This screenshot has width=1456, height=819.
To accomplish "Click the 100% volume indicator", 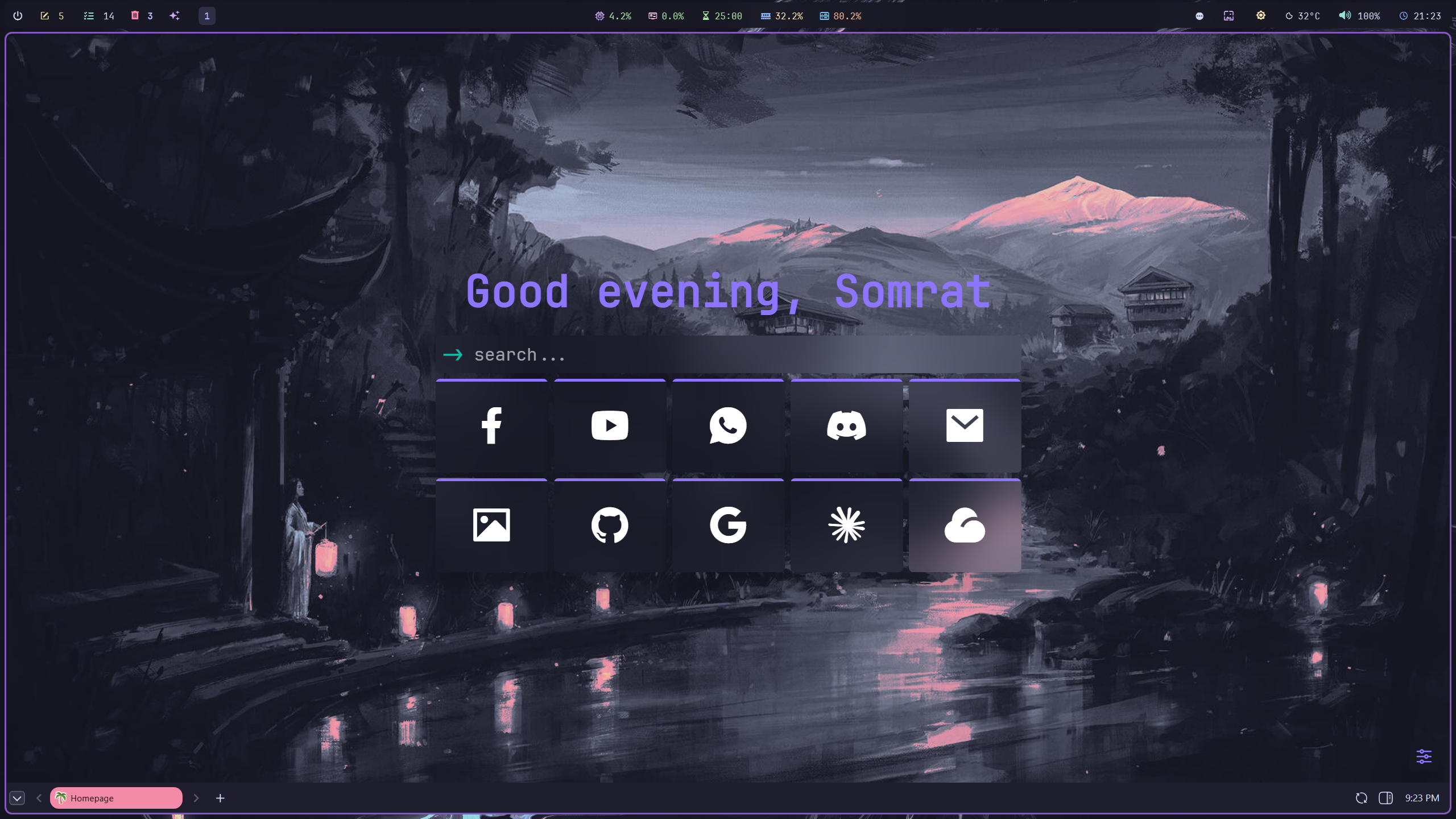I will click(x=1359, y=16).
